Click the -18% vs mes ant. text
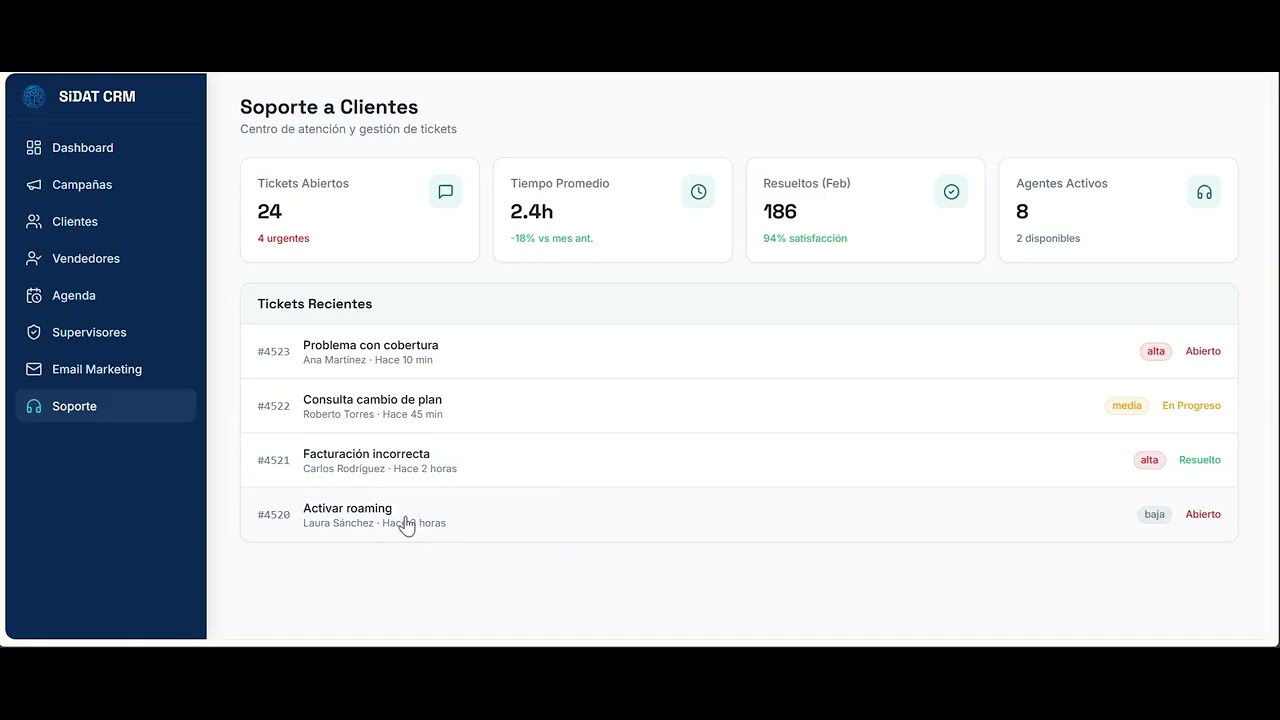This screenshot has width=1280, height=720. coord(551,238)
